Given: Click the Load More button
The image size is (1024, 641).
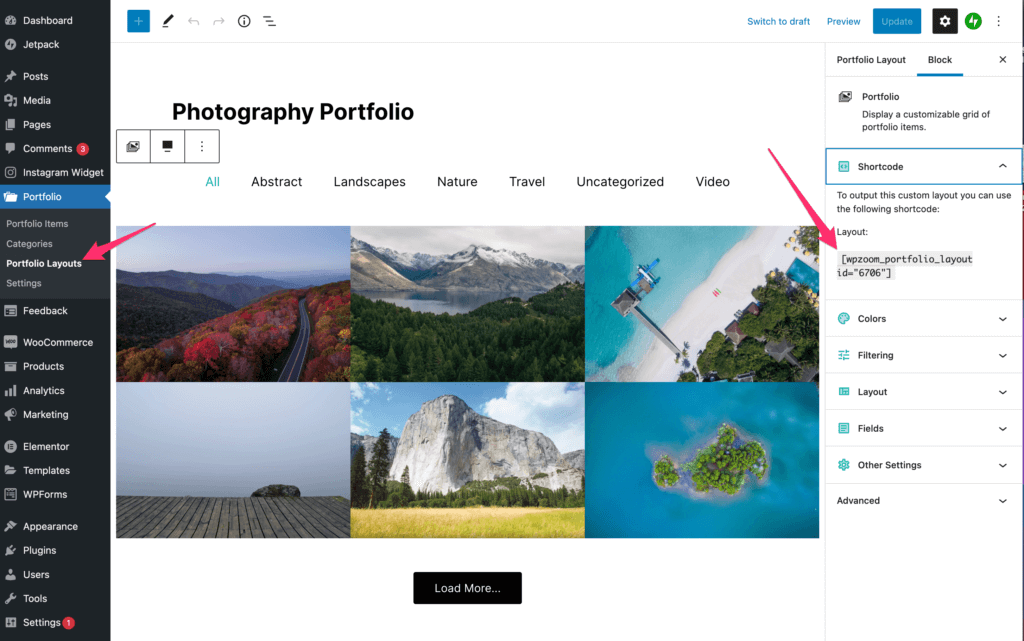Looking at the screenshot, I should pyautogui.click(x=468, y=588).
